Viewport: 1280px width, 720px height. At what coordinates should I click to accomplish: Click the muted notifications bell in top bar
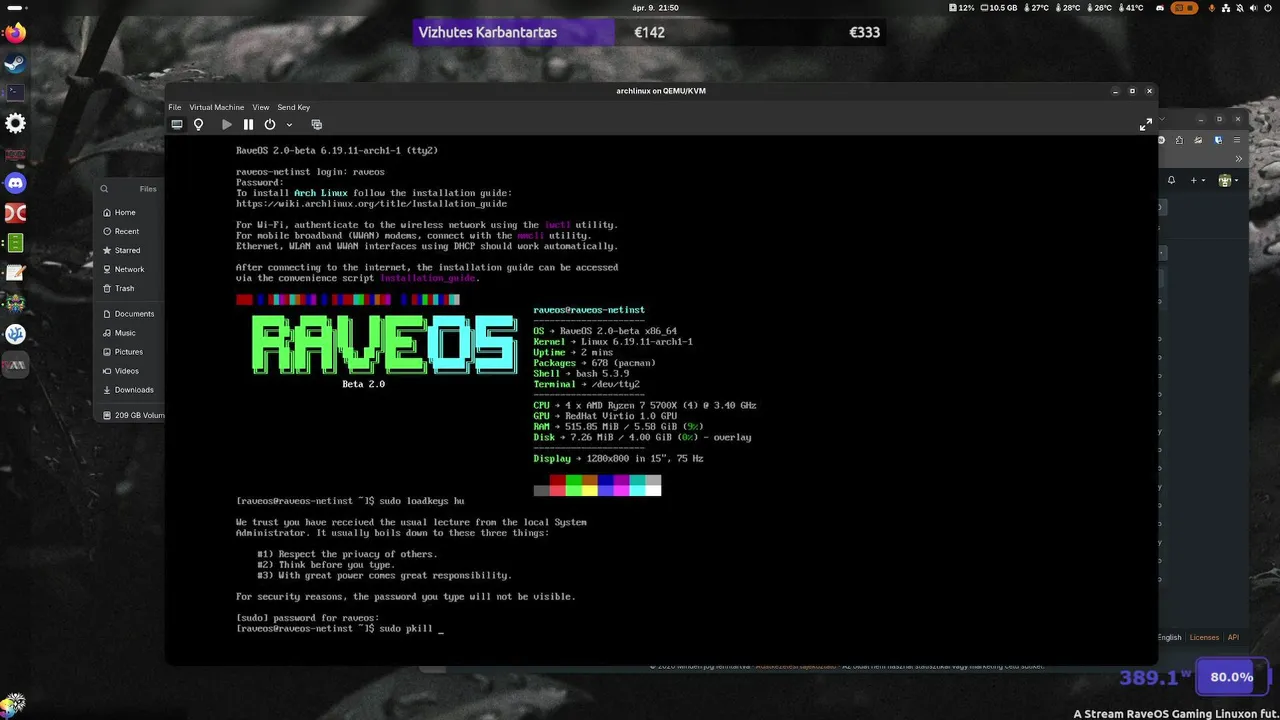click(1240, 8)
